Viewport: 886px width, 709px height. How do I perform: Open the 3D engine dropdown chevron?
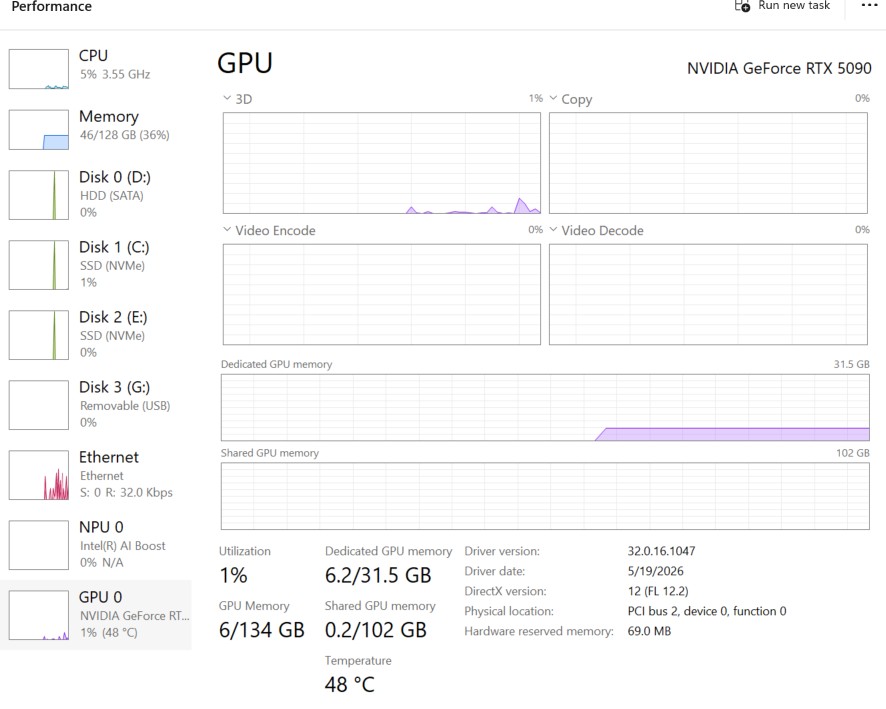tap(227, 98)
